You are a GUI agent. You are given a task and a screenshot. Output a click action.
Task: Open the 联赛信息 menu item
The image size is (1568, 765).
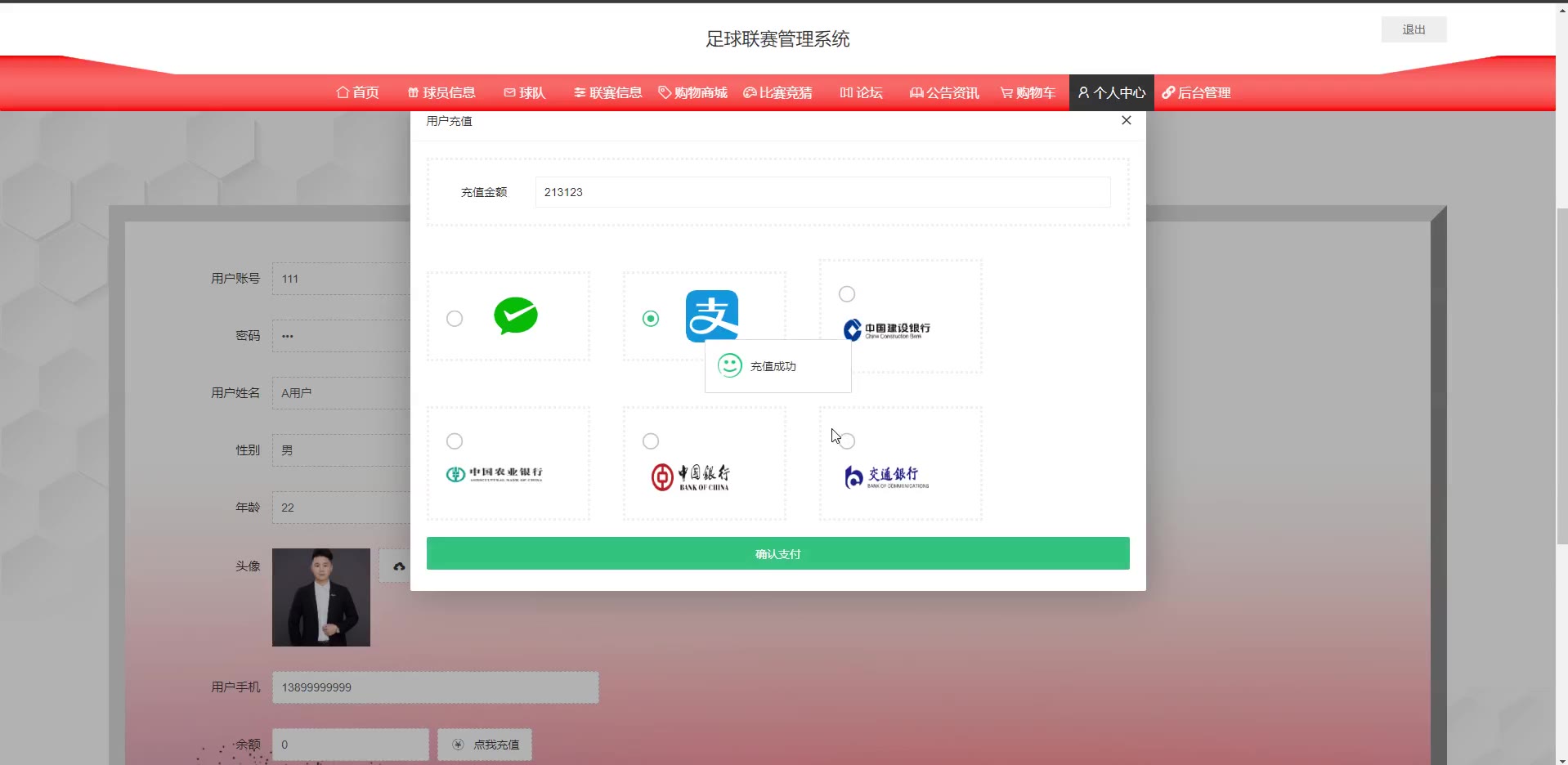click(608, 92)
